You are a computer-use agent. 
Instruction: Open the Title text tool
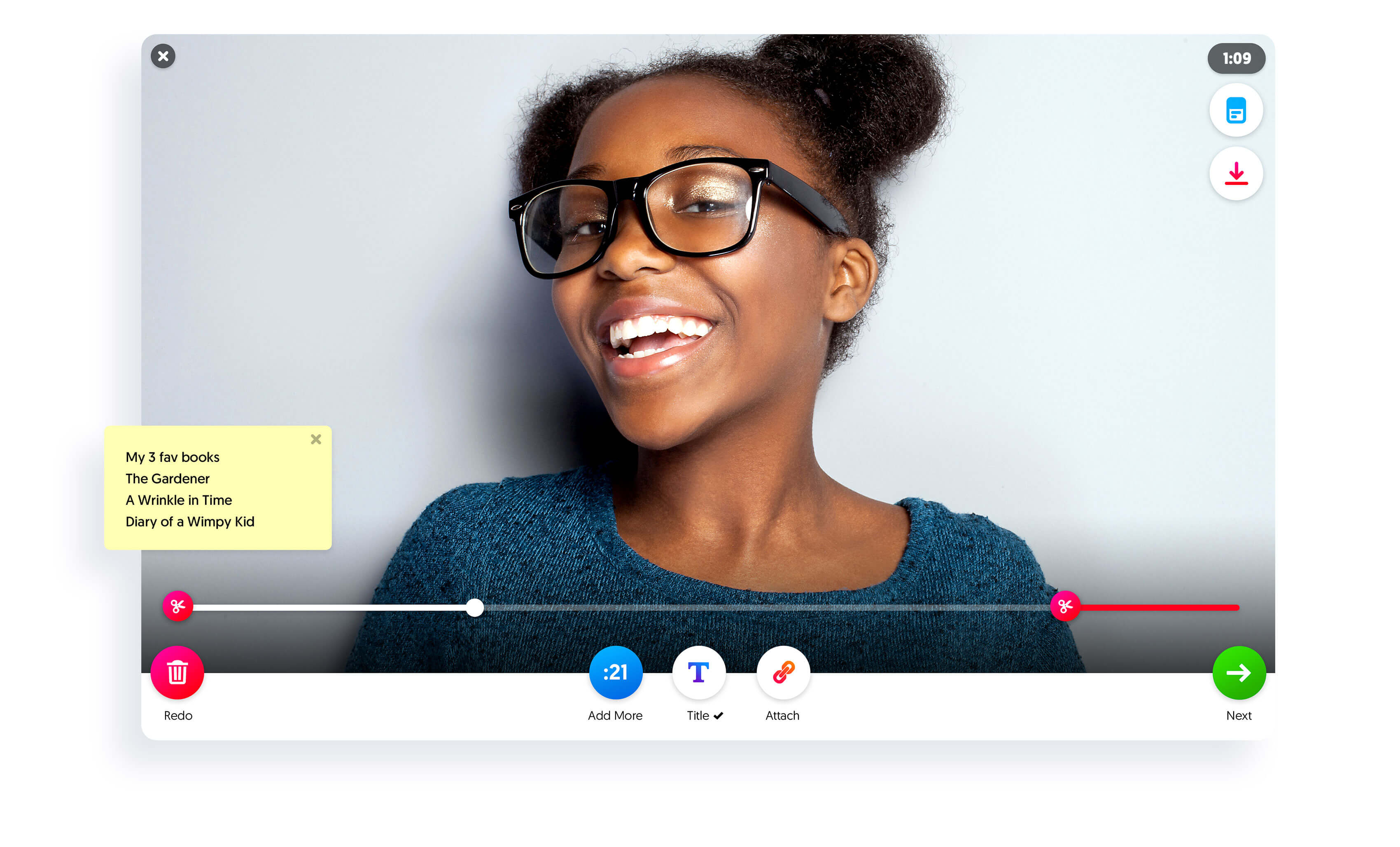coord(698,672)
